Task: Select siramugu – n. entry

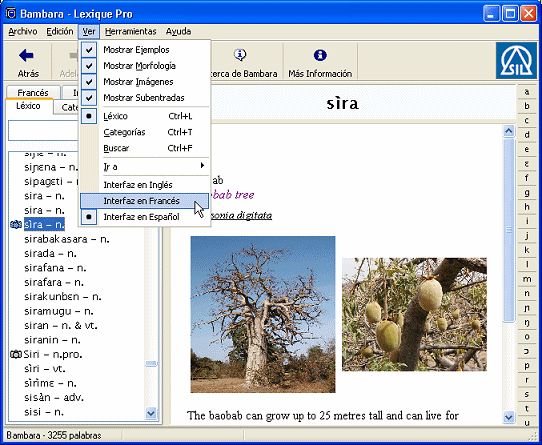Action: pyautogui.click(x=59, y=311)
